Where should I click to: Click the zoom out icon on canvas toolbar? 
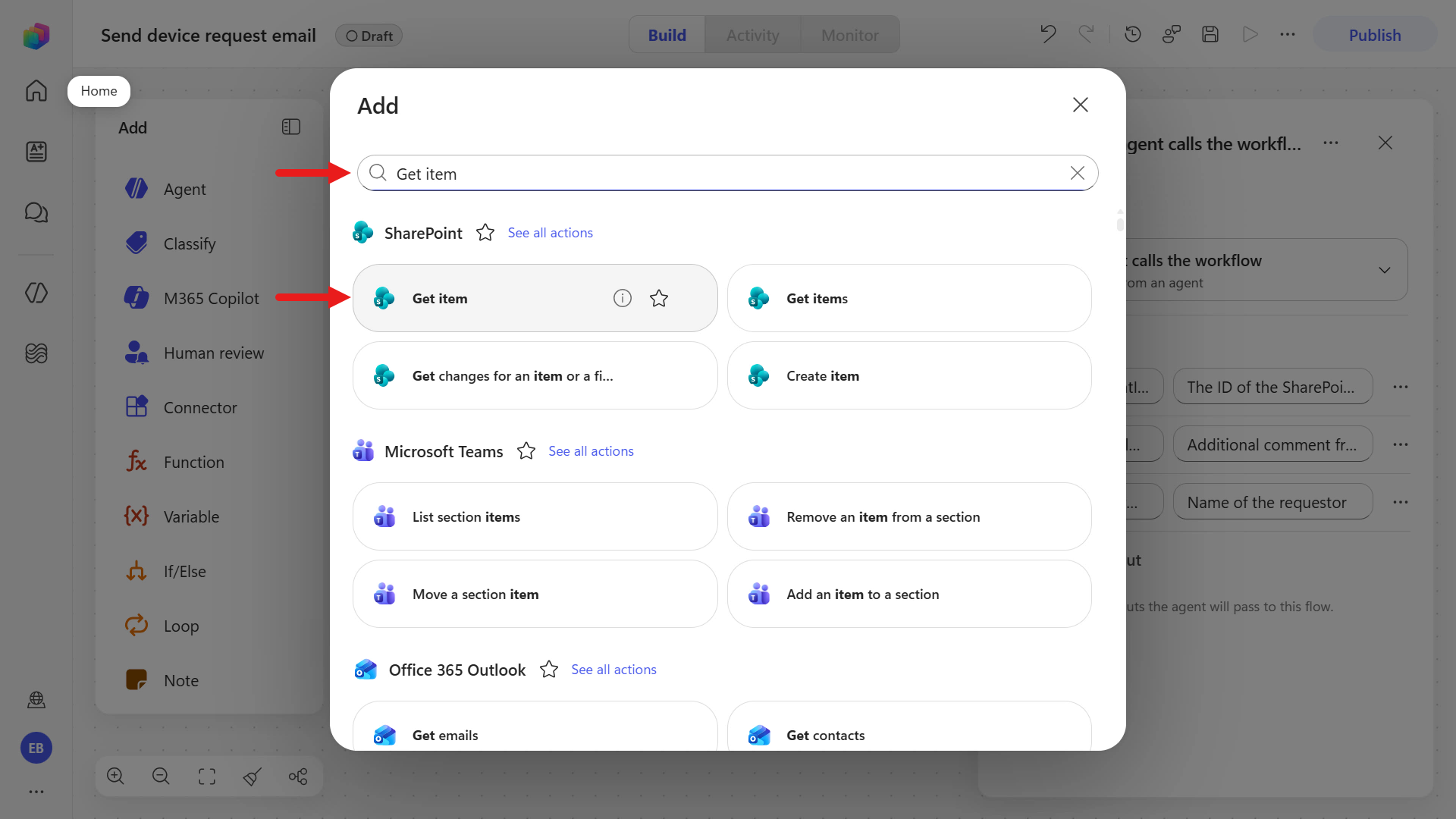[161, 776]
